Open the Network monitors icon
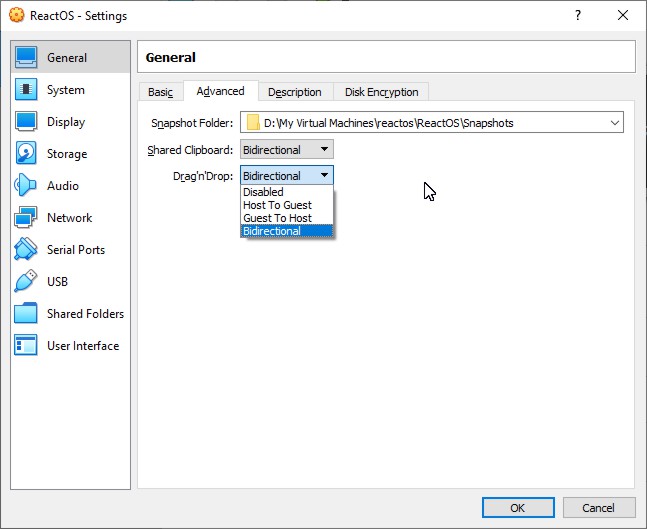 pos(26,217)
